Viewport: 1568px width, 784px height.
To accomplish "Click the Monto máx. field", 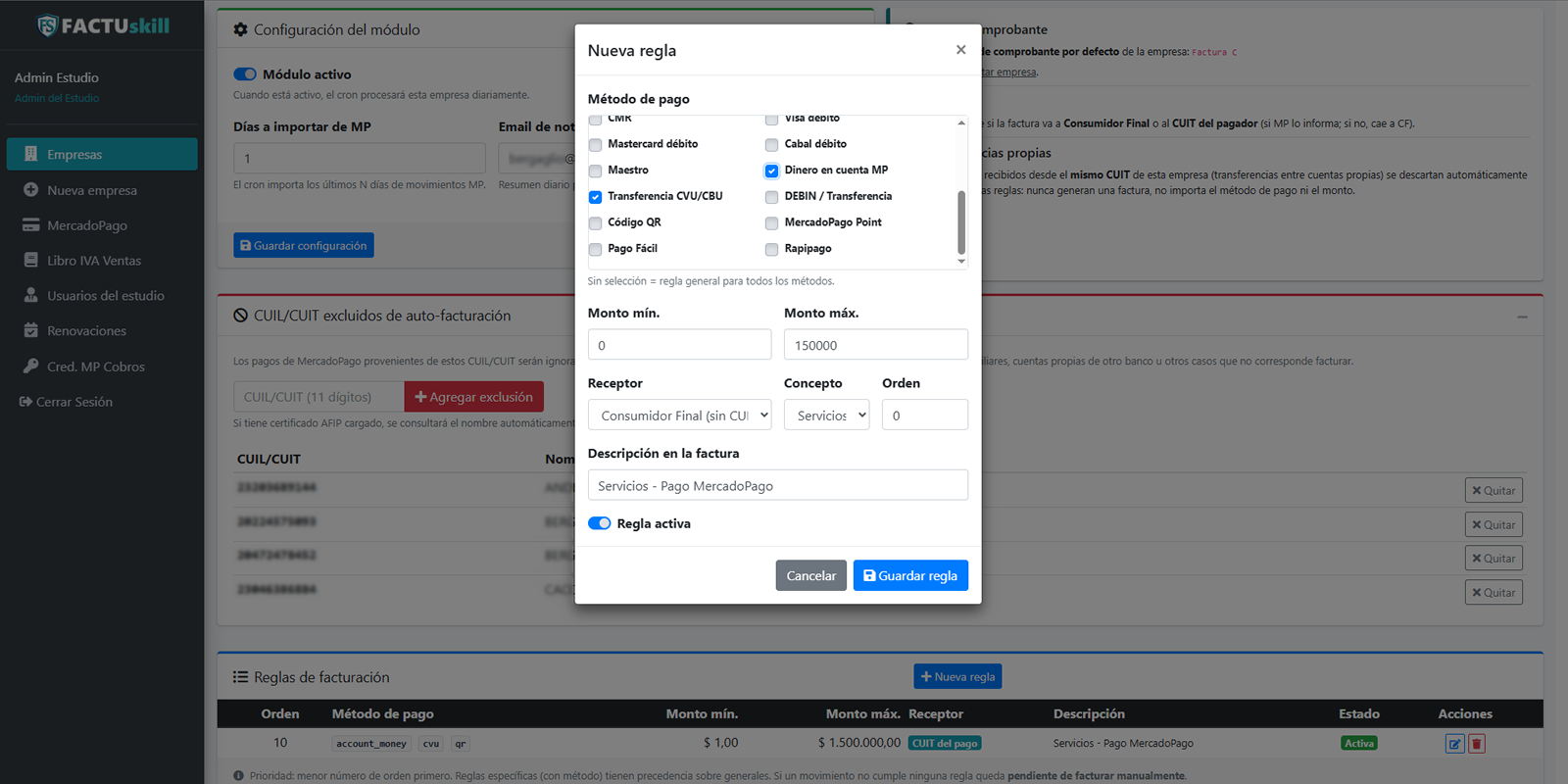I will (876, 345).
